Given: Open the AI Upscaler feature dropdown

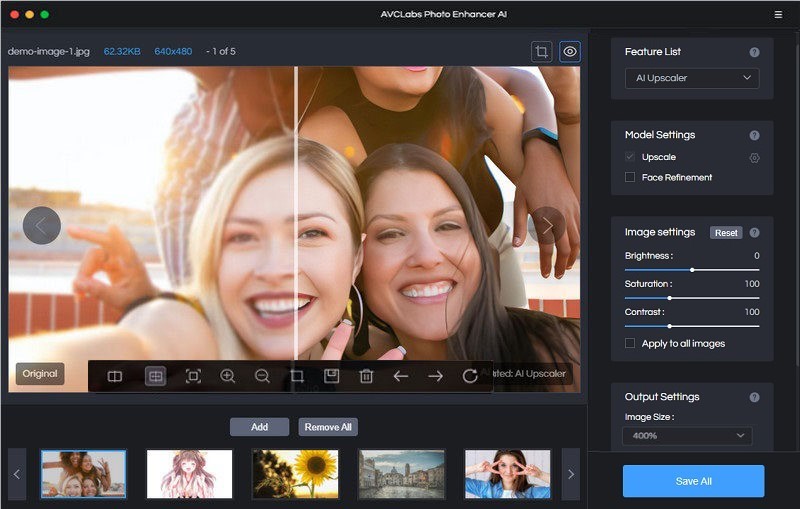Looking at the screenshot, I should [692, 78].
